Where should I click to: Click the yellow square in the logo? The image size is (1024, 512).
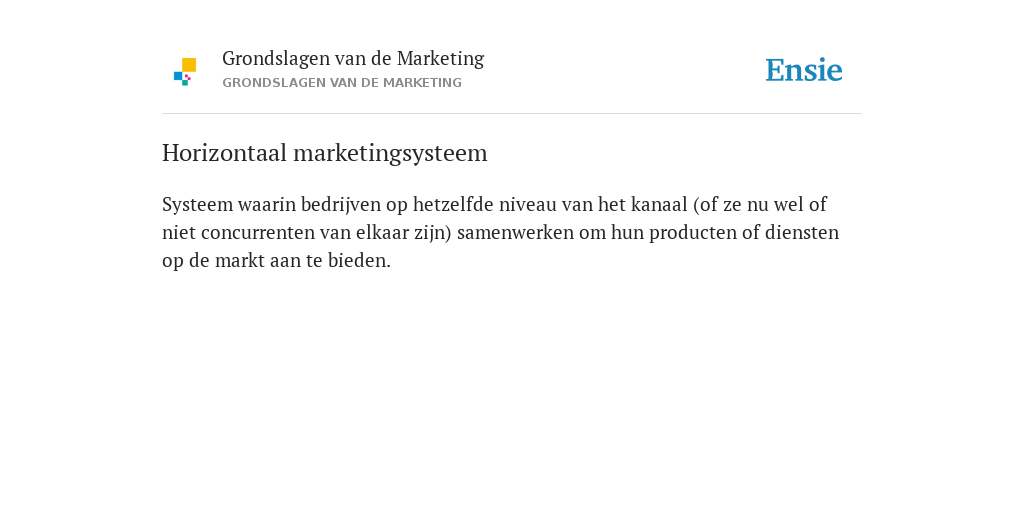click(x=189, y=65)
